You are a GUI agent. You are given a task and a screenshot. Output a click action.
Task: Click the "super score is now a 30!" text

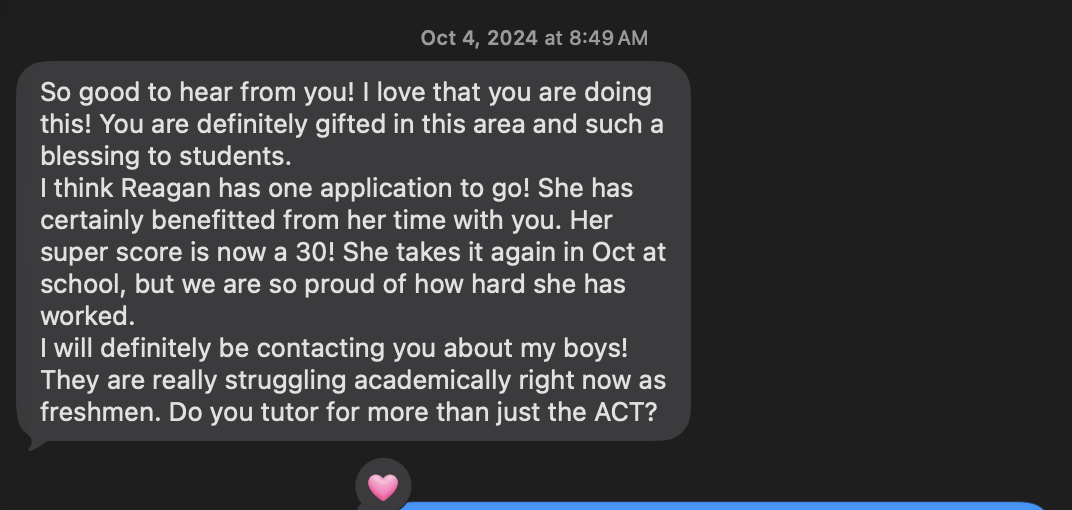pos(173,252)
